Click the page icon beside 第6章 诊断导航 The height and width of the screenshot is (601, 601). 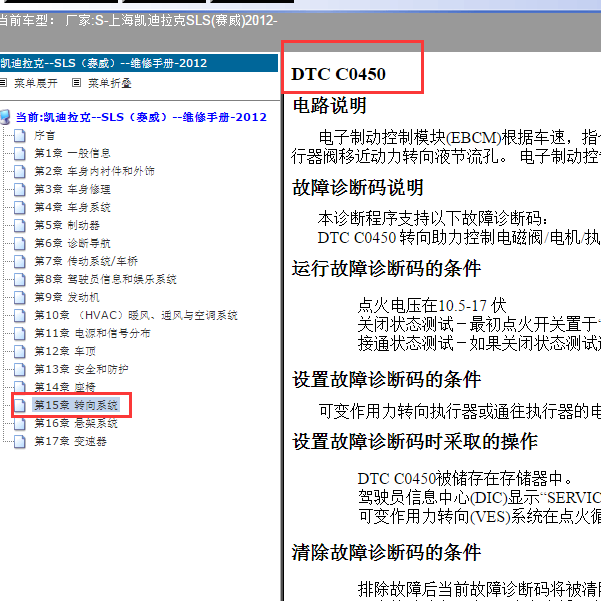click(20, 243)
